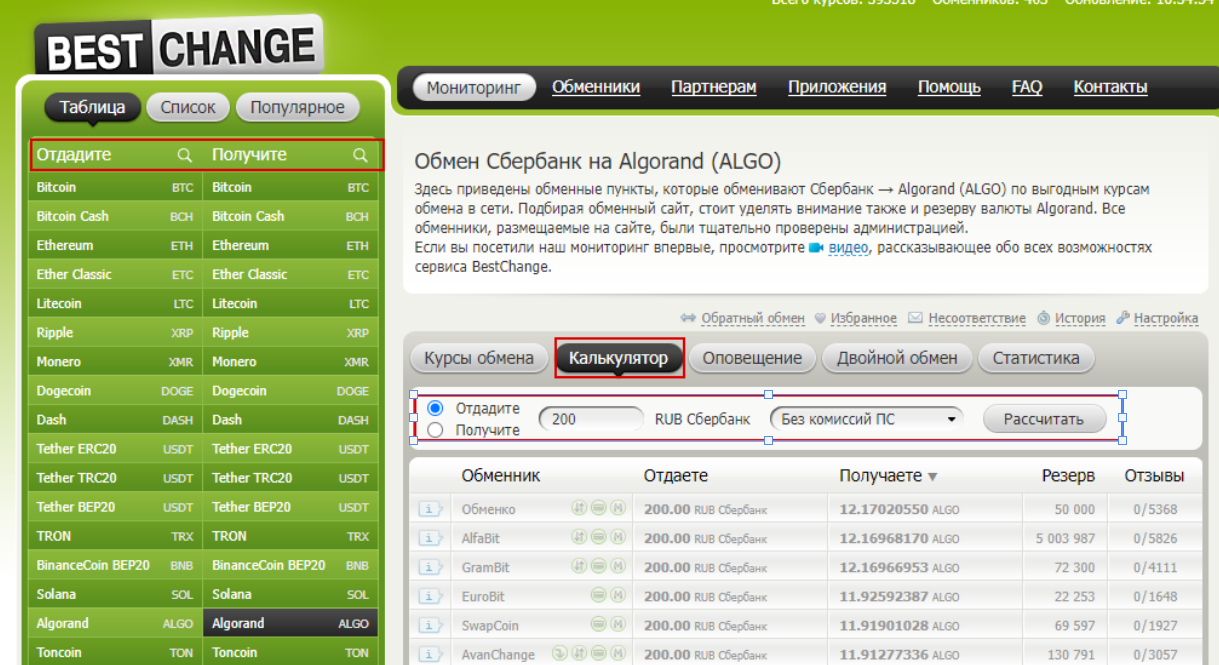The image size is (1219, 665).
Task: Open the Приложения menu item
Action: click(837, 87)
